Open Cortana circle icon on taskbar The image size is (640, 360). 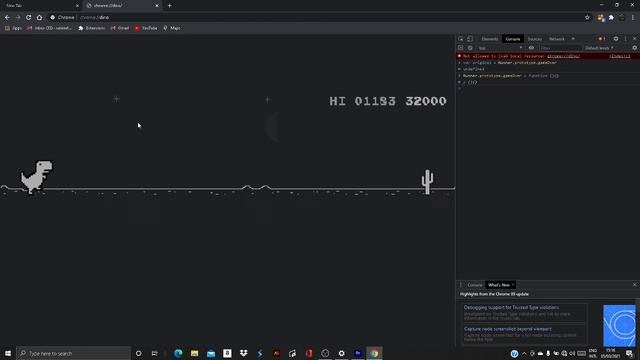(138, 353)
